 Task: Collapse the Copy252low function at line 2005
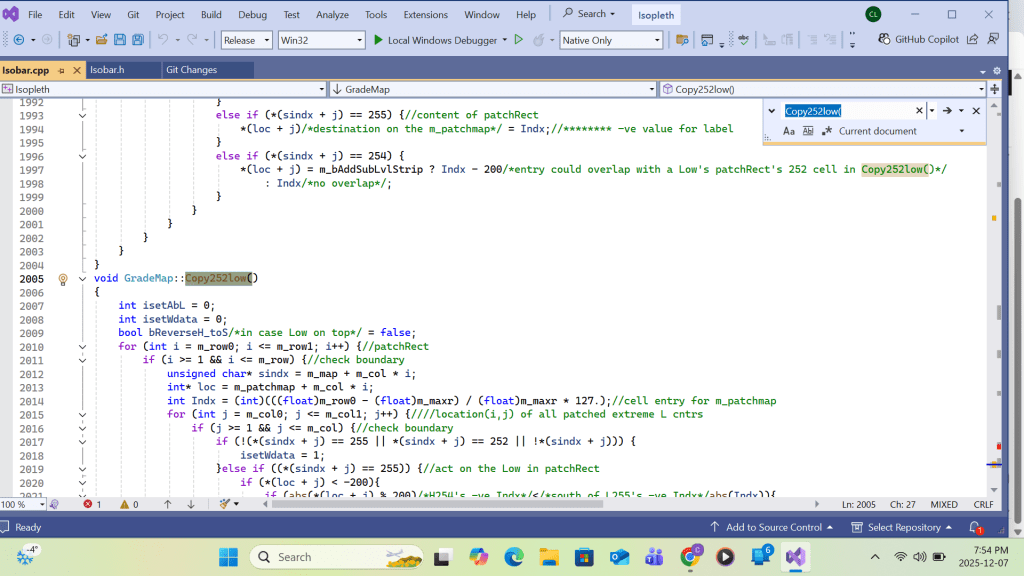click(82, 279)
